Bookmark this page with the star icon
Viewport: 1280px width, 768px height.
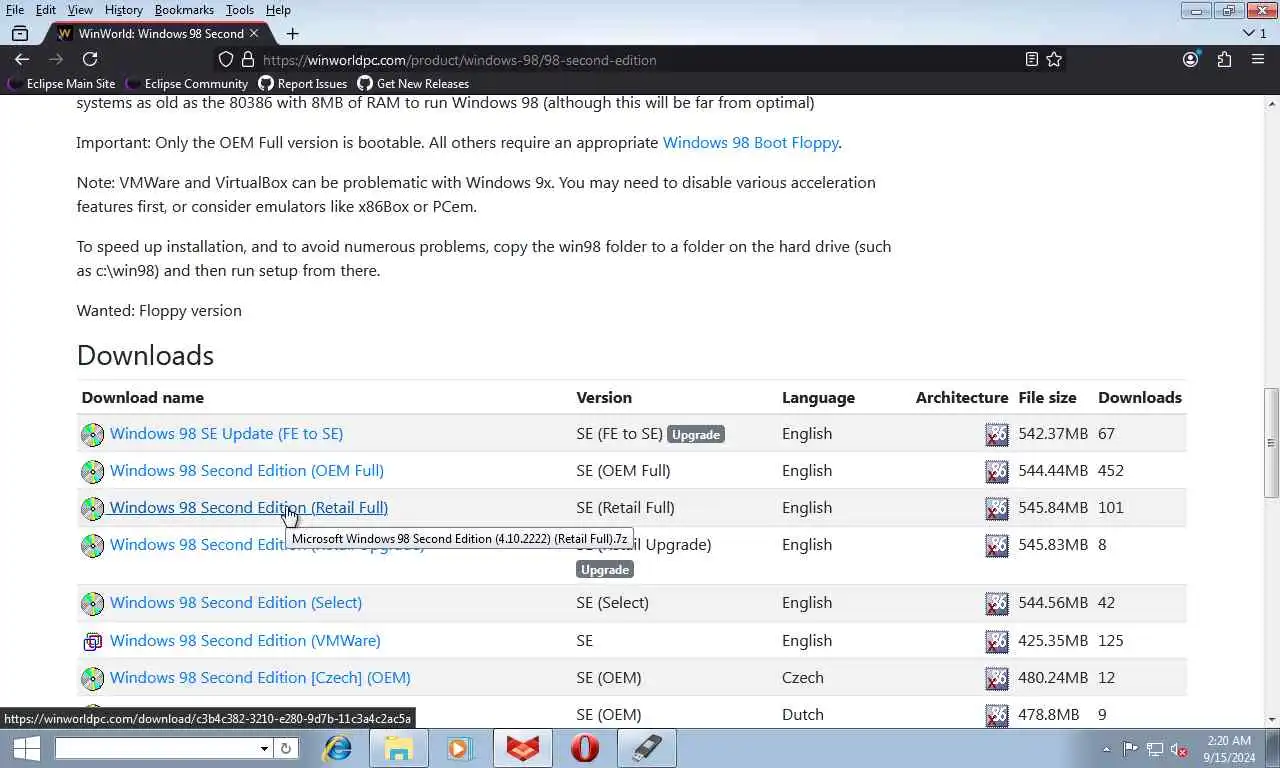pos(1054,60)
